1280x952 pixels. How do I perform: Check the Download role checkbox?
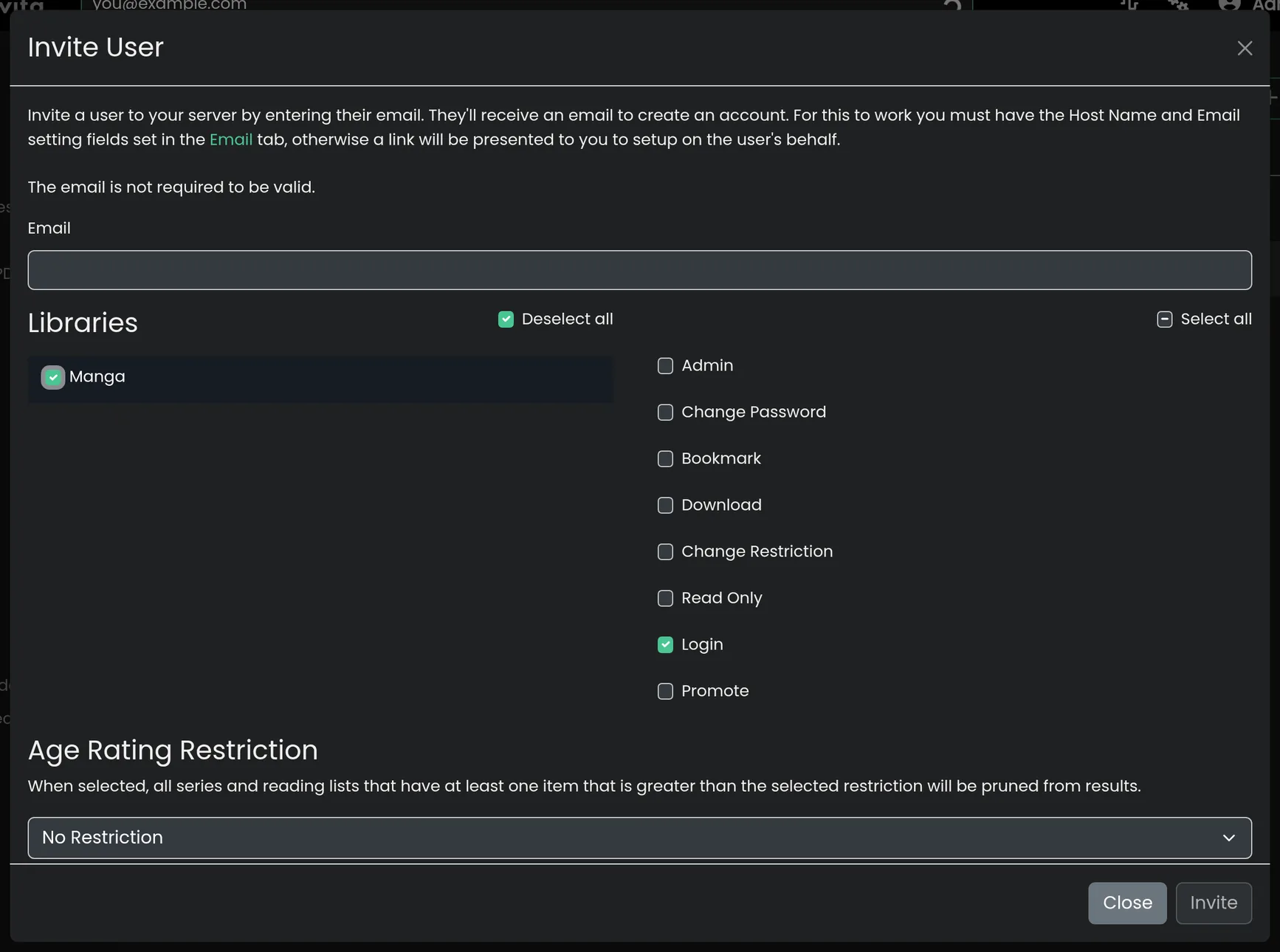click(665, 506)
